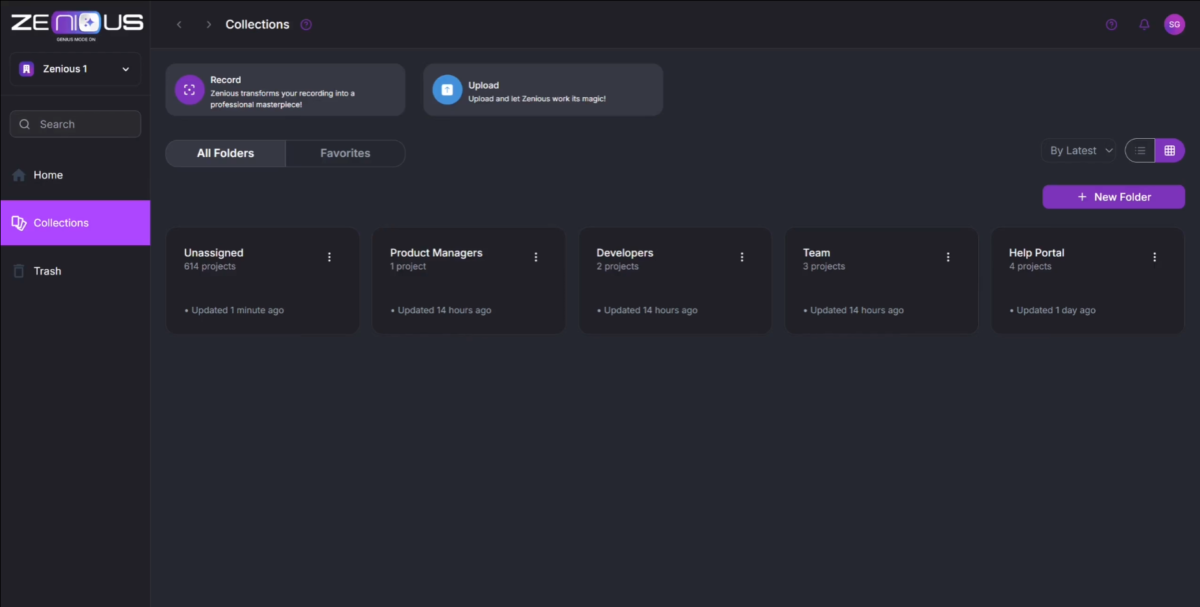
Task: Open options menu for Developers folder
Action: click(x=742, y=257)
